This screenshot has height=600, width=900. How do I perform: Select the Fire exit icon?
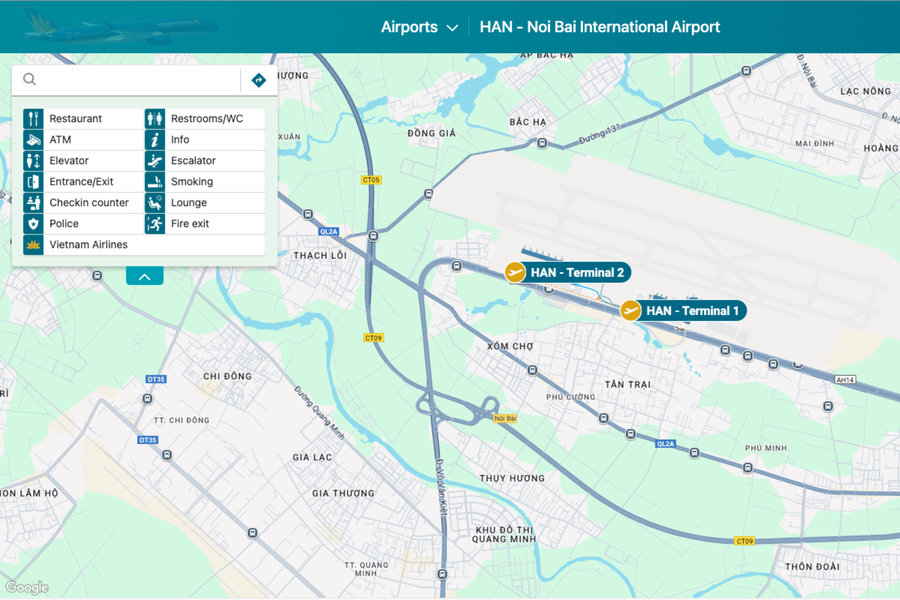point(155,223)
